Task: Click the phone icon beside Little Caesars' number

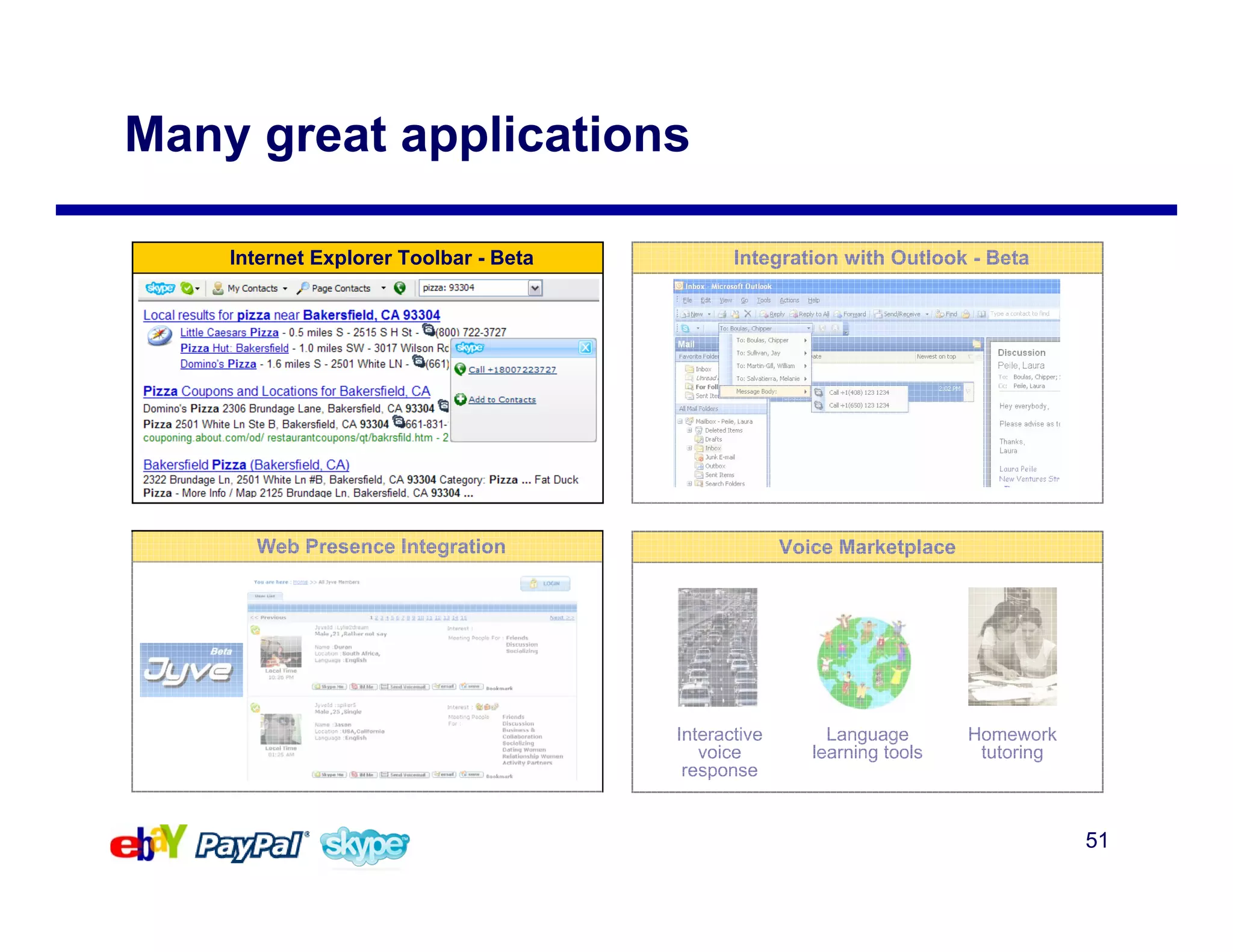Action: pyautogui.click(x=429, y=330)
